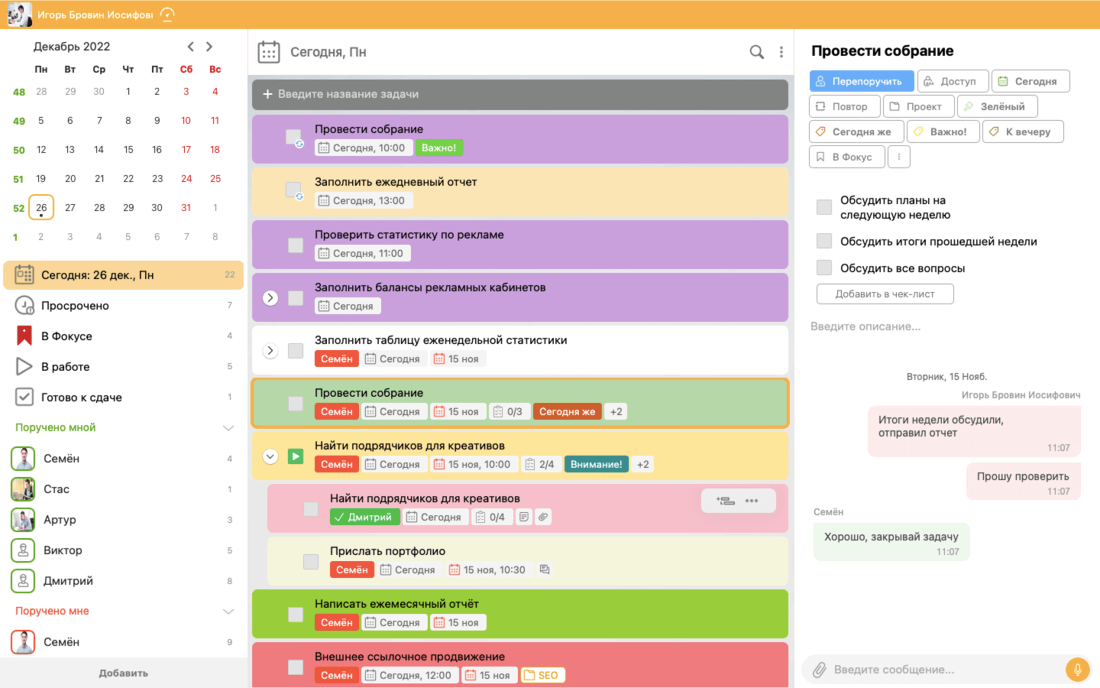Check off 'Заполнить ежедневный отчет' task
Screen dimensions: 1100x688
294,190
